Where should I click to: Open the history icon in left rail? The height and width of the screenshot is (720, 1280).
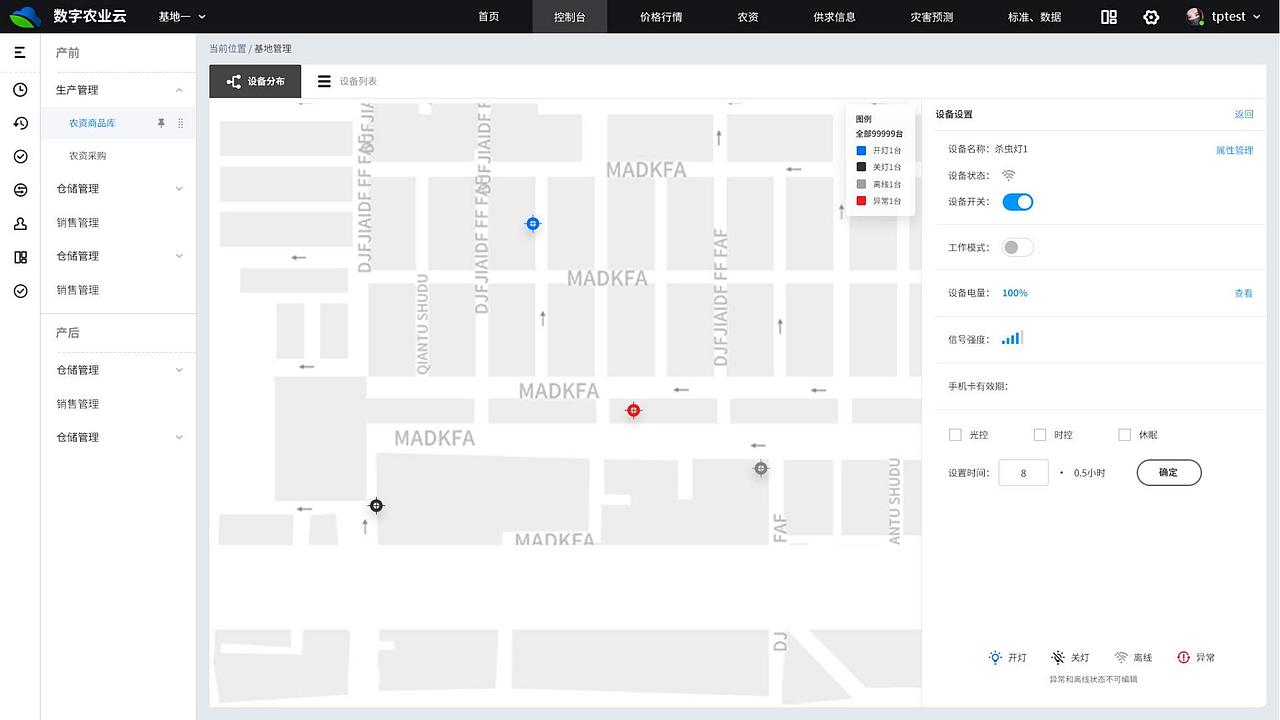pos(20,123)
